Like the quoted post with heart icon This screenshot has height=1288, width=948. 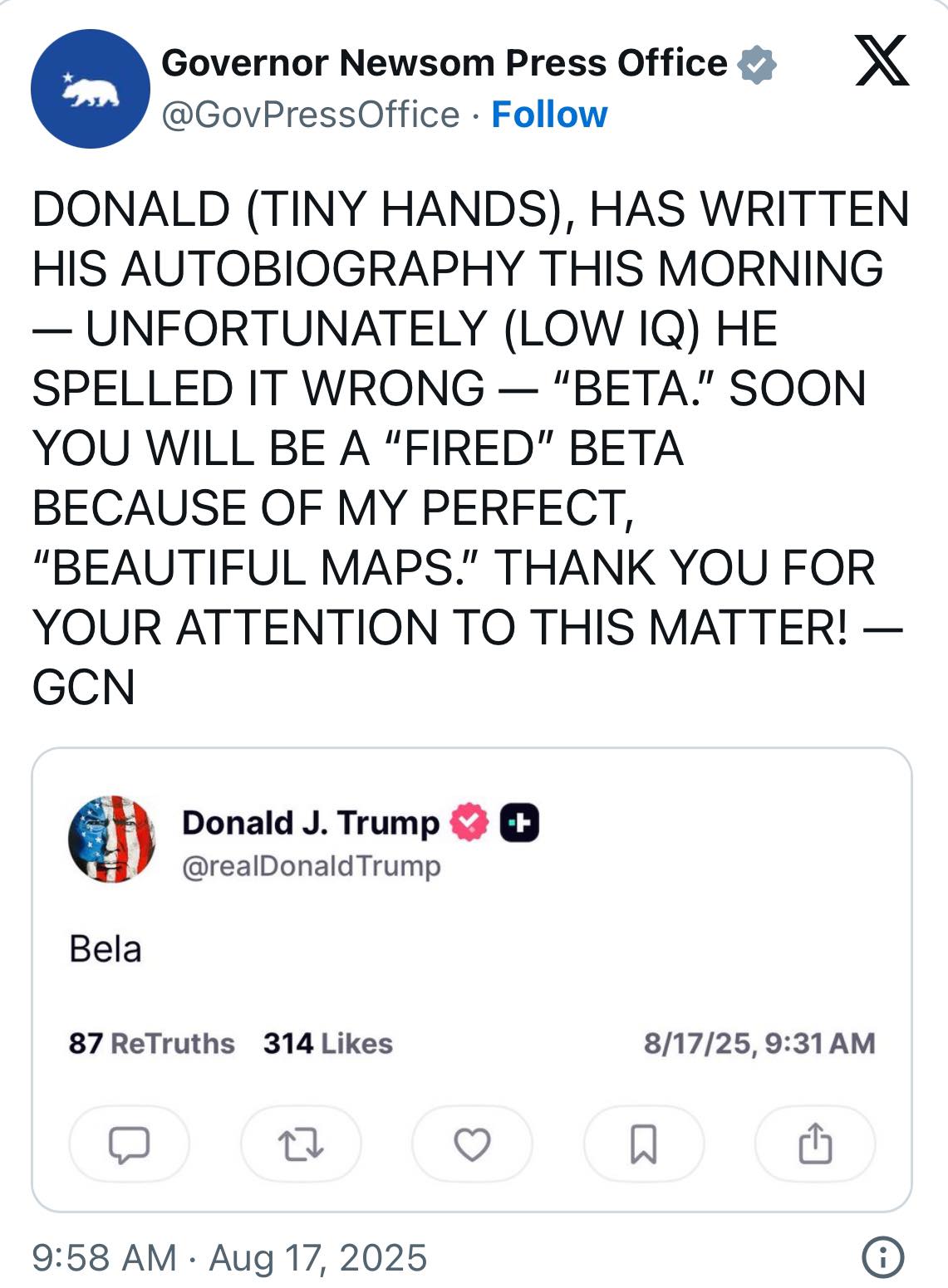coord(472,1144)
